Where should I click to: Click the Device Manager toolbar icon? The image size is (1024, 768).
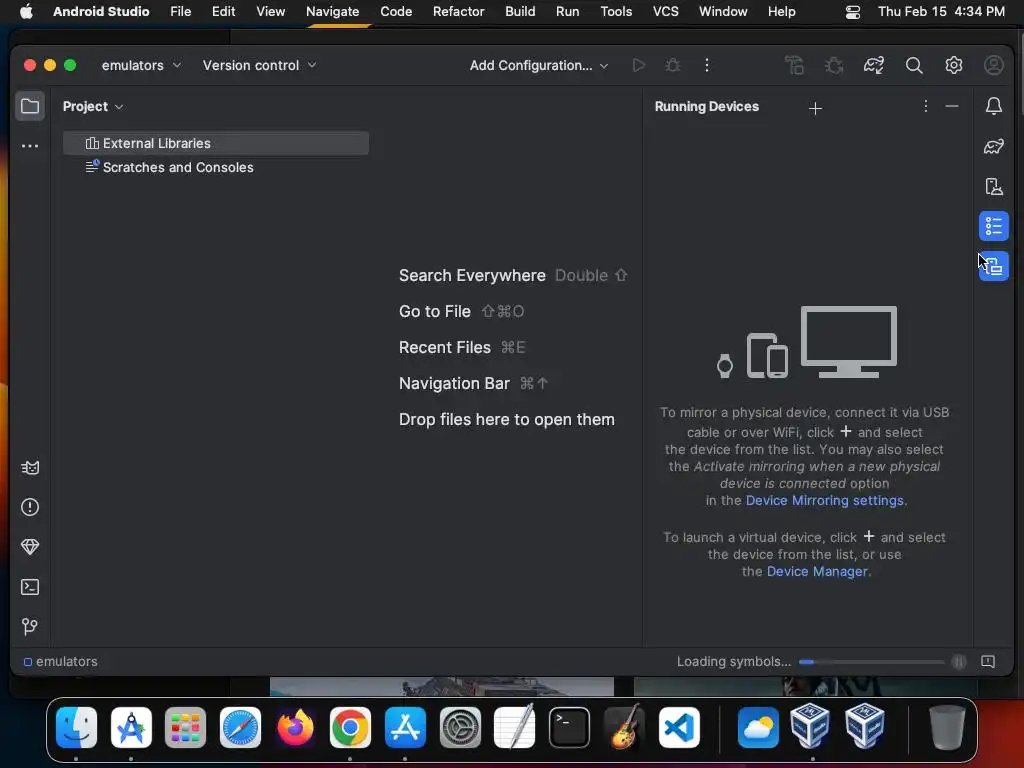(794, 65)
